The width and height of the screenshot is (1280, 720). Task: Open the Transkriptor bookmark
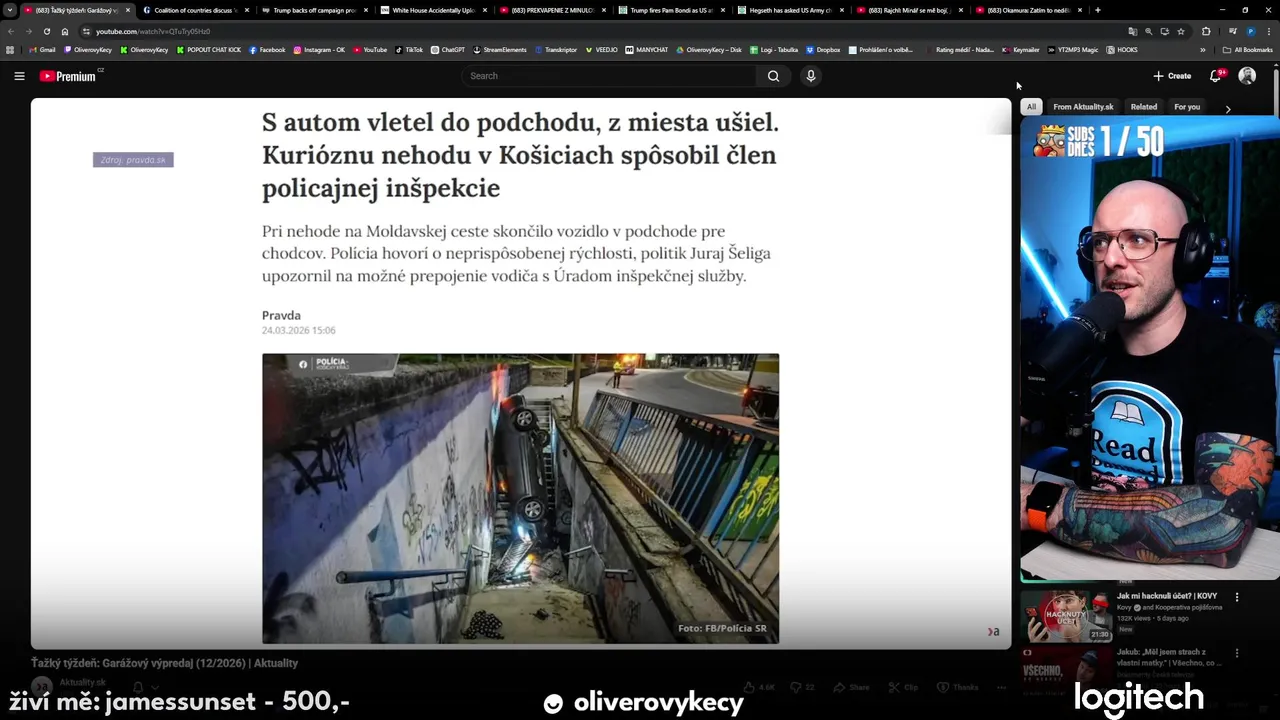tap(555, 49)
